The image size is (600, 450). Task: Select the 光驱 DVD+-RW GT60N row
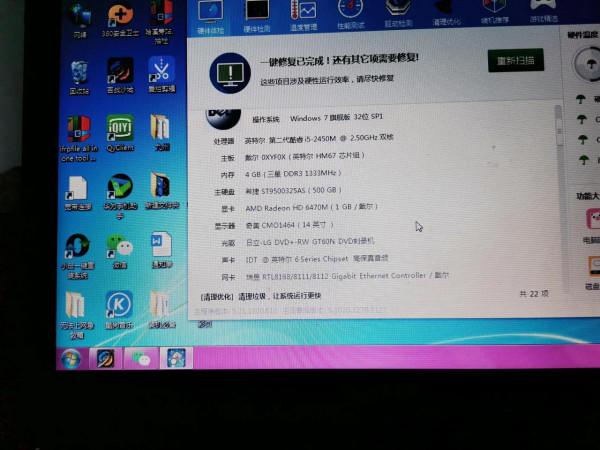click(298, 242)
